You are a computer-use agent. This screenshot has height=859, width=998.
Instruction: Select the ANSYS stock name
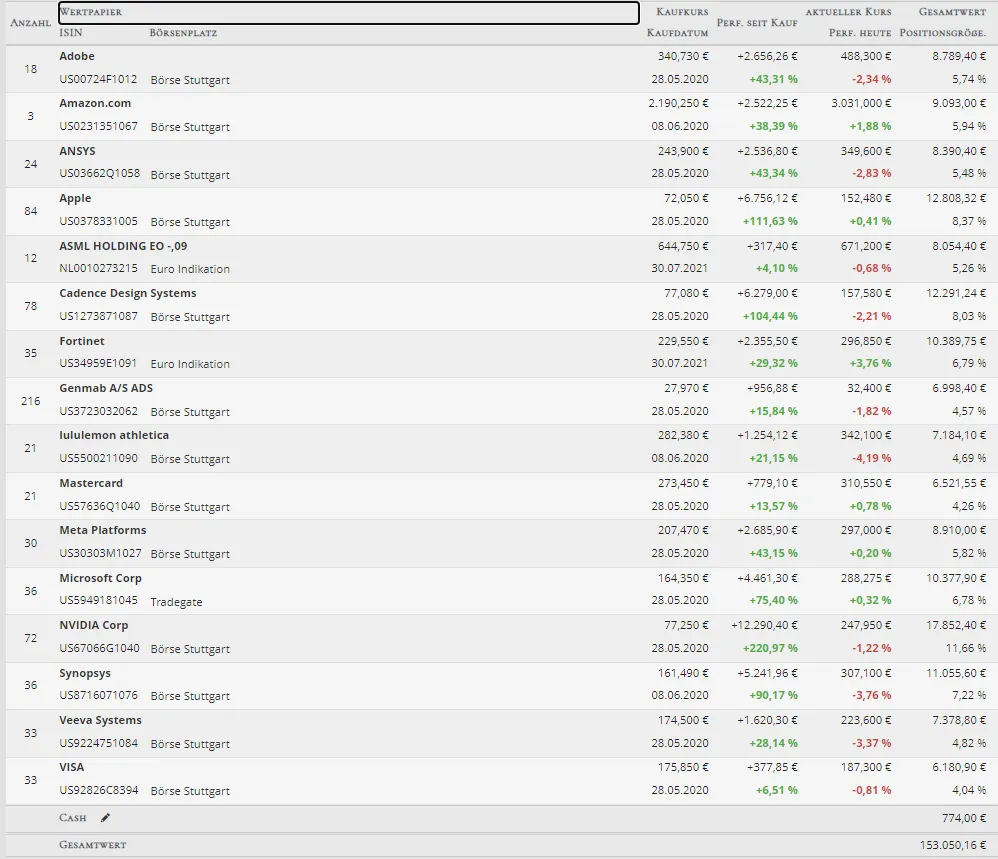click(77, 151)
